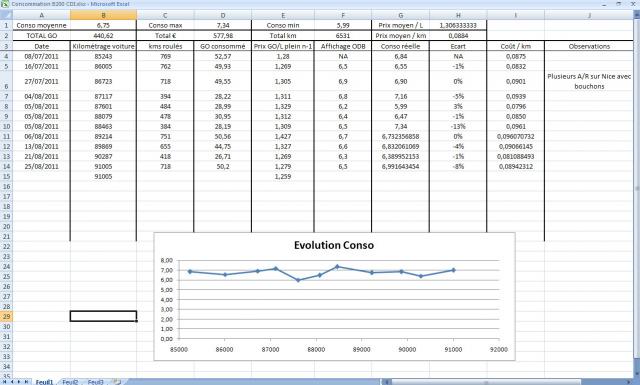Jump to last sheet with navigation arrow
This screenshot has height=385, width=640.
click(x=26, y=382)
